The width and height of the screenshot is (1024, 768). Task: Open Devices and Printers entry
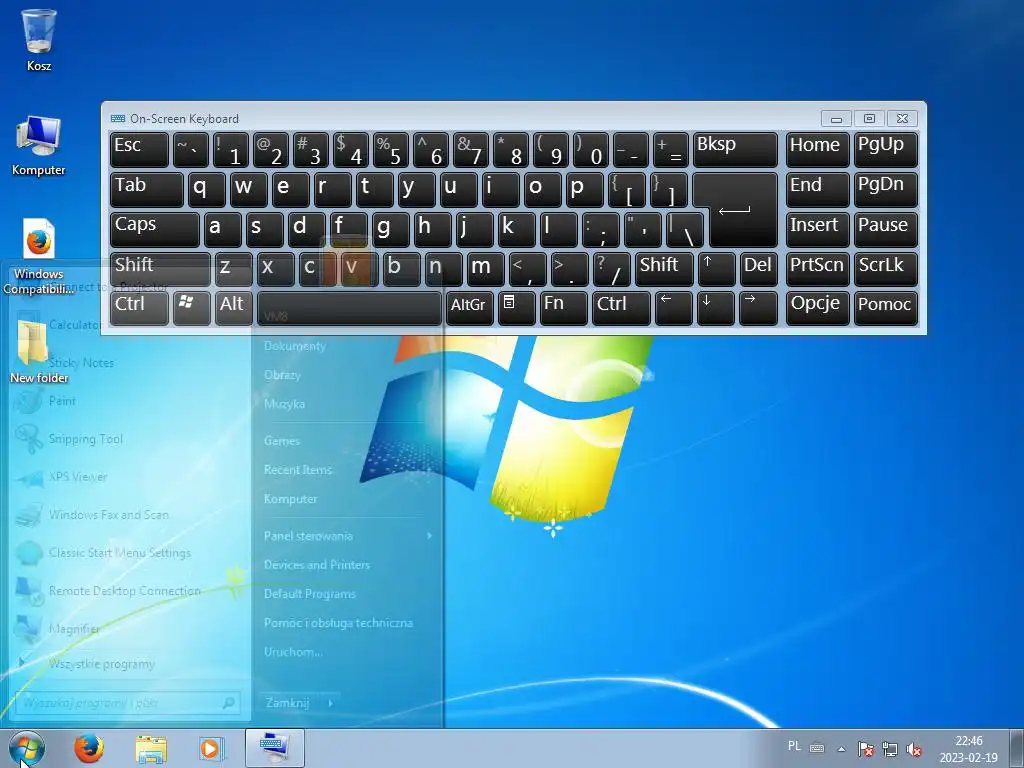point(317,565)
